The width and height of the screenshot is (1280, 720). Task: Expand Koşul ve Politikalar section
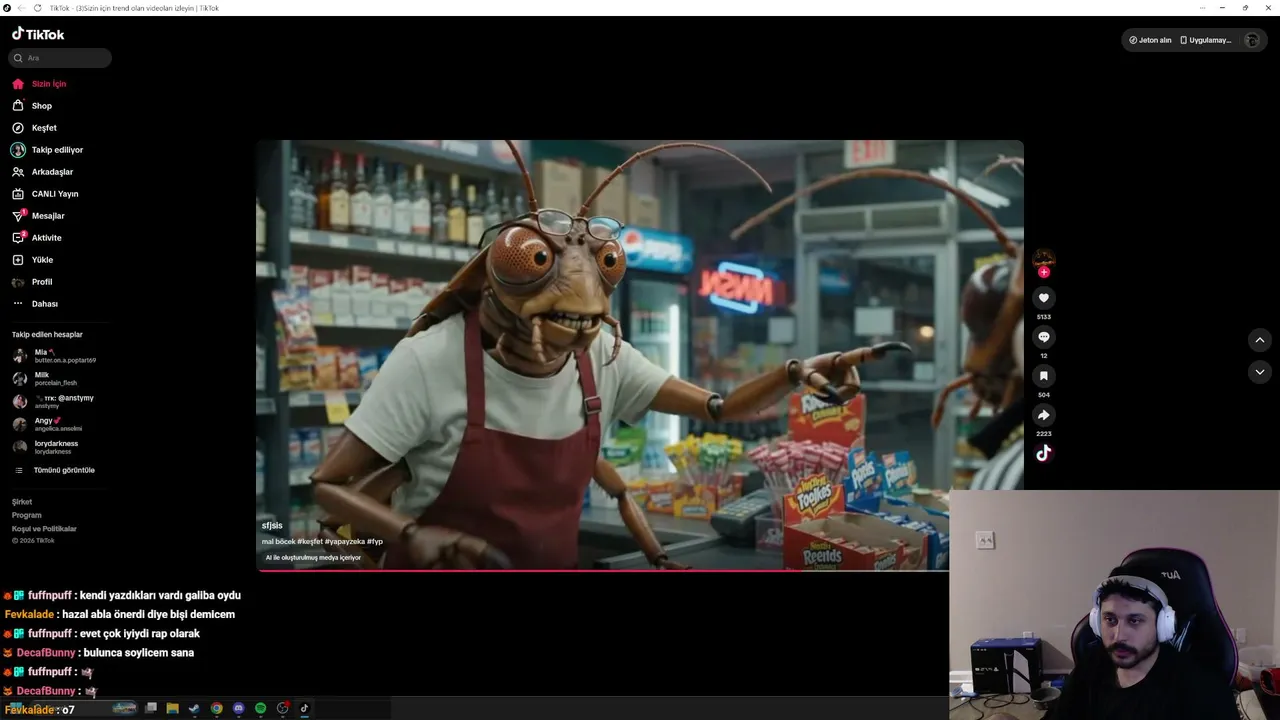(x=44, y=529)
